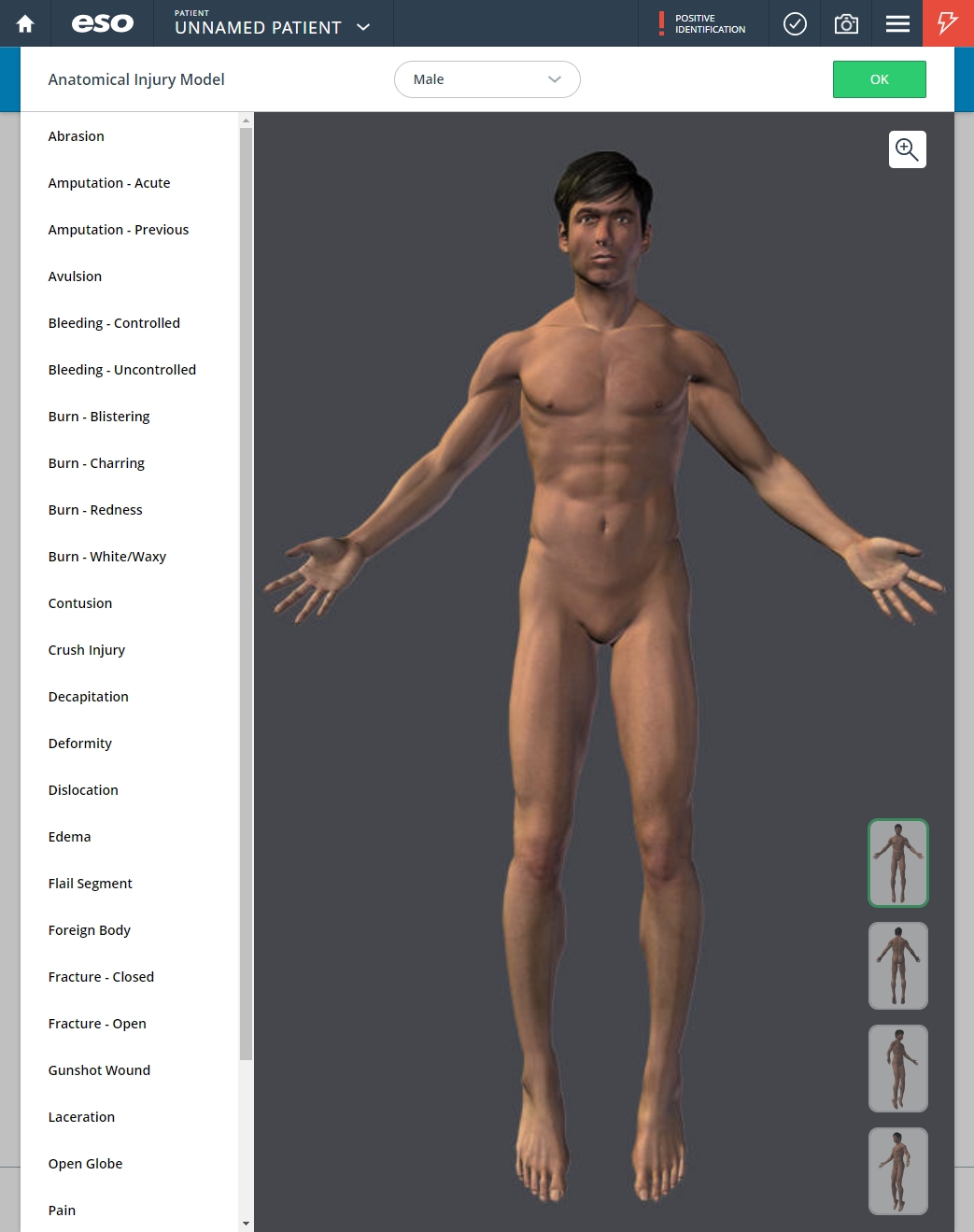Select Gunshot Wound injury type
Viewport: 974px width, 1232px height.
click(99, 1070)
